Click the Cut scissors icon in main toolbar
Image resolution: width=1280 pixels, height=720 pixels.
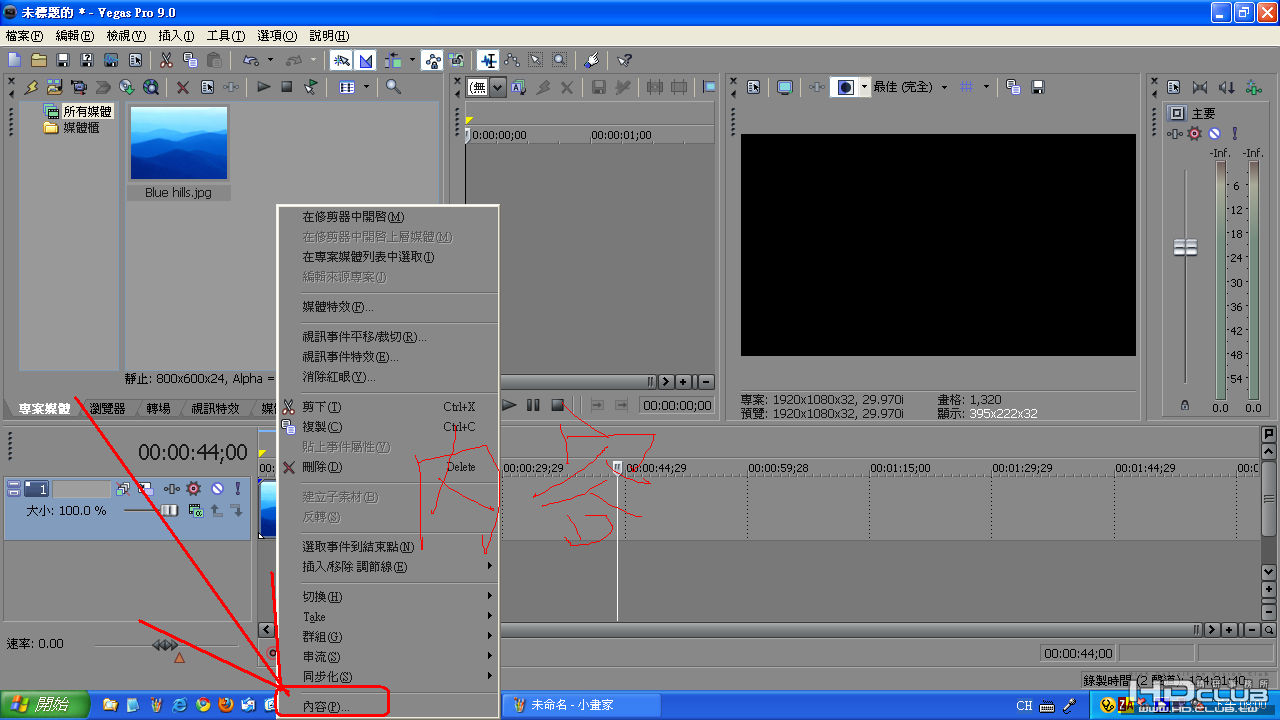(x=166, y=60)
